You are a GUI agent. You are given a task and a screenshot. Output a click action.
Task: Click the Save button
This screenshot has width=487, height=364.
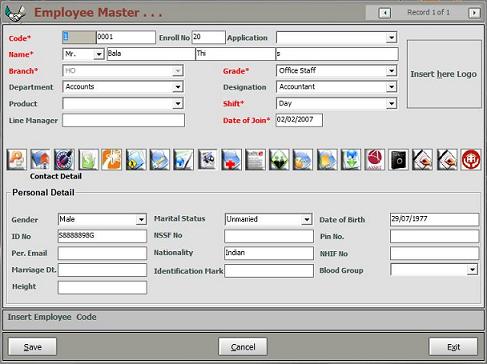tap(32, 347)
